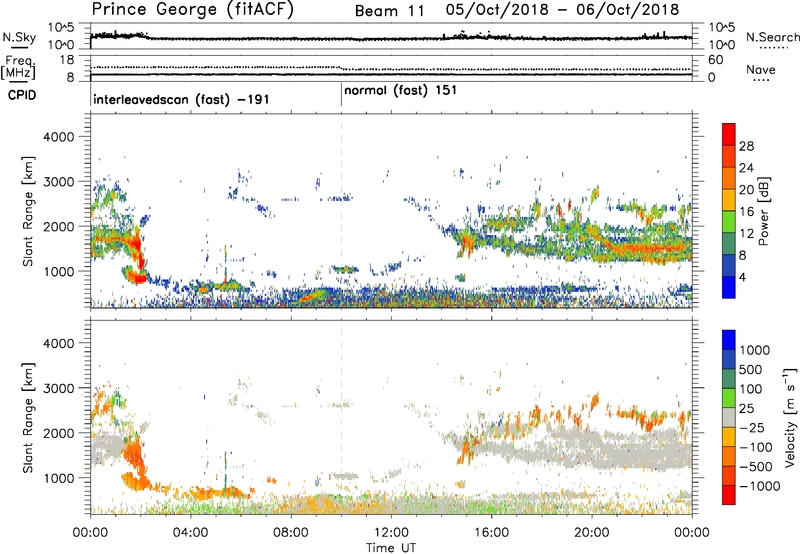Click the 'N.Search' legend label
Image resolution: width=800 pixels, height=554 pixels.
point(772,37)
